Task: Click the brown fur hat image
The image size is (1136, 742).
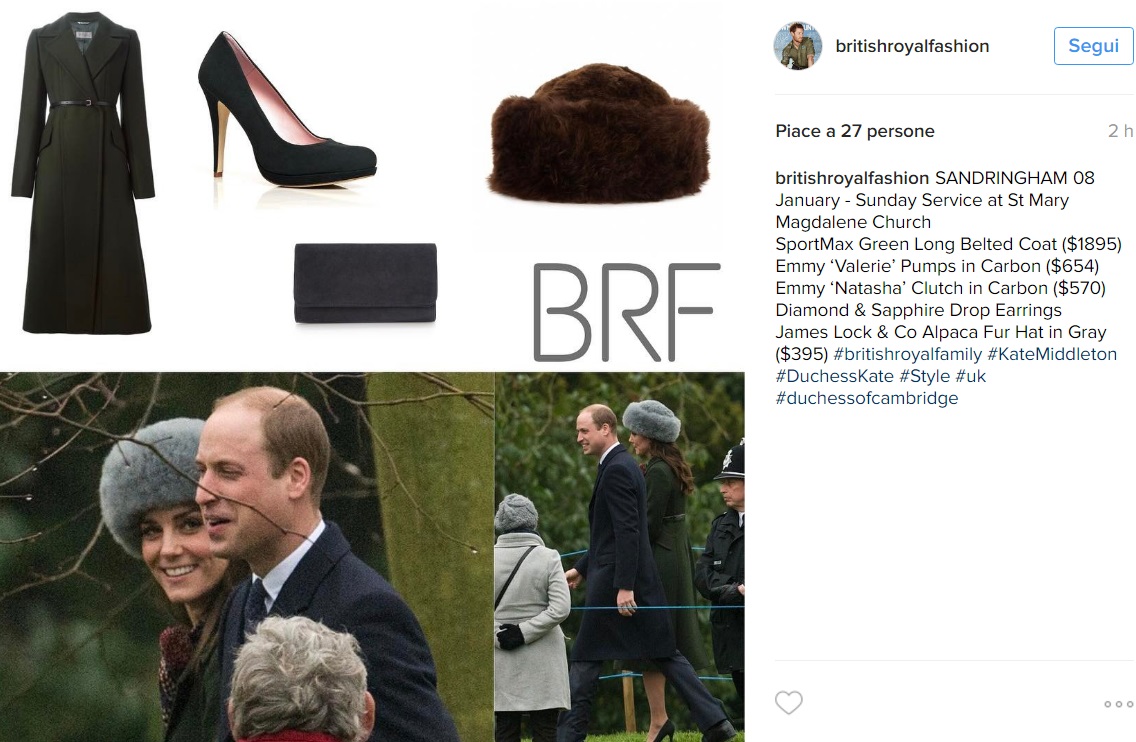Action: pyautogui.click(x=600, y=132)
